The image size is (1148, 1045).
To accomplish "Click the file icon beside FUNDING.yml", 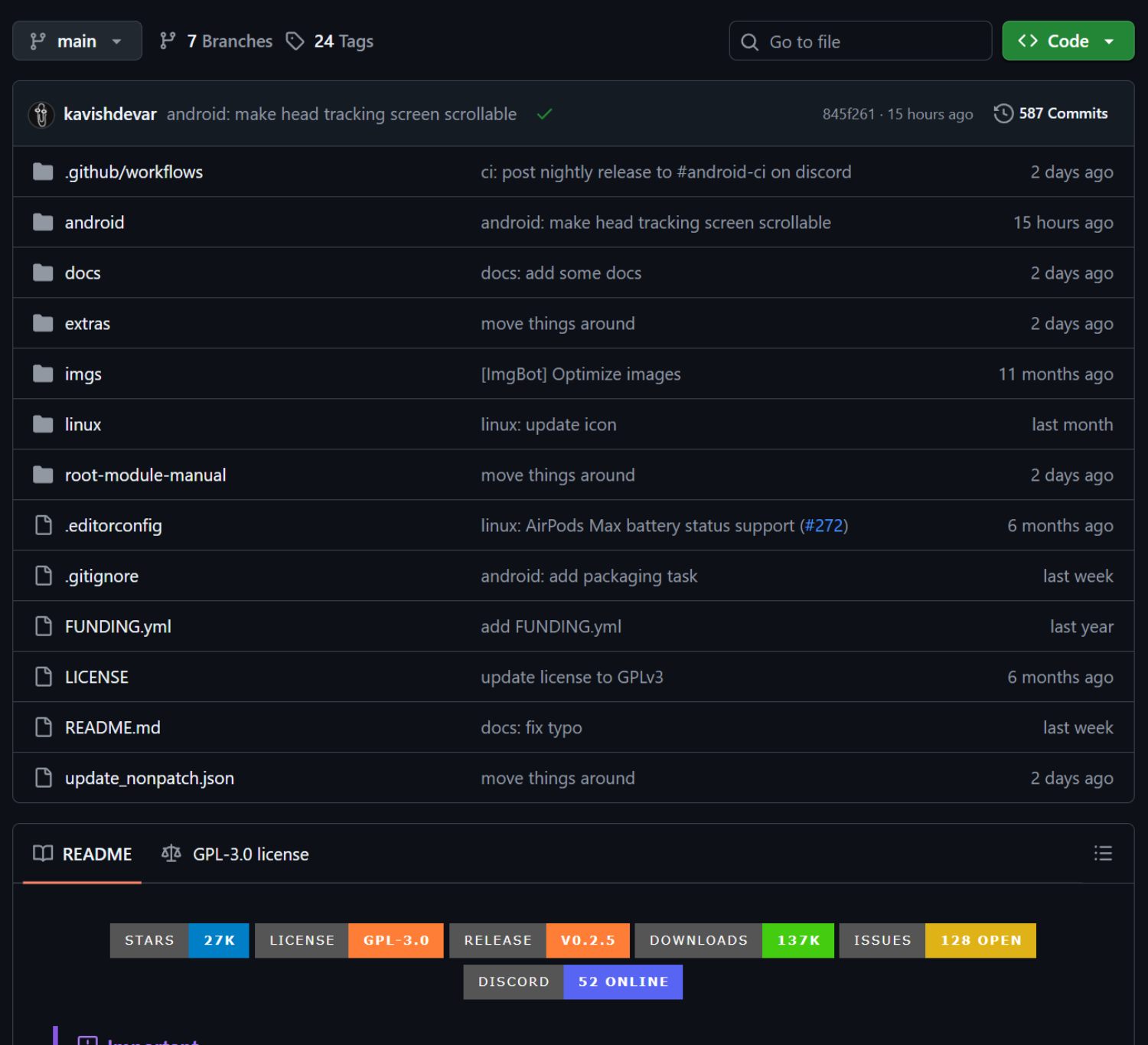I will (x=44, y=626).
